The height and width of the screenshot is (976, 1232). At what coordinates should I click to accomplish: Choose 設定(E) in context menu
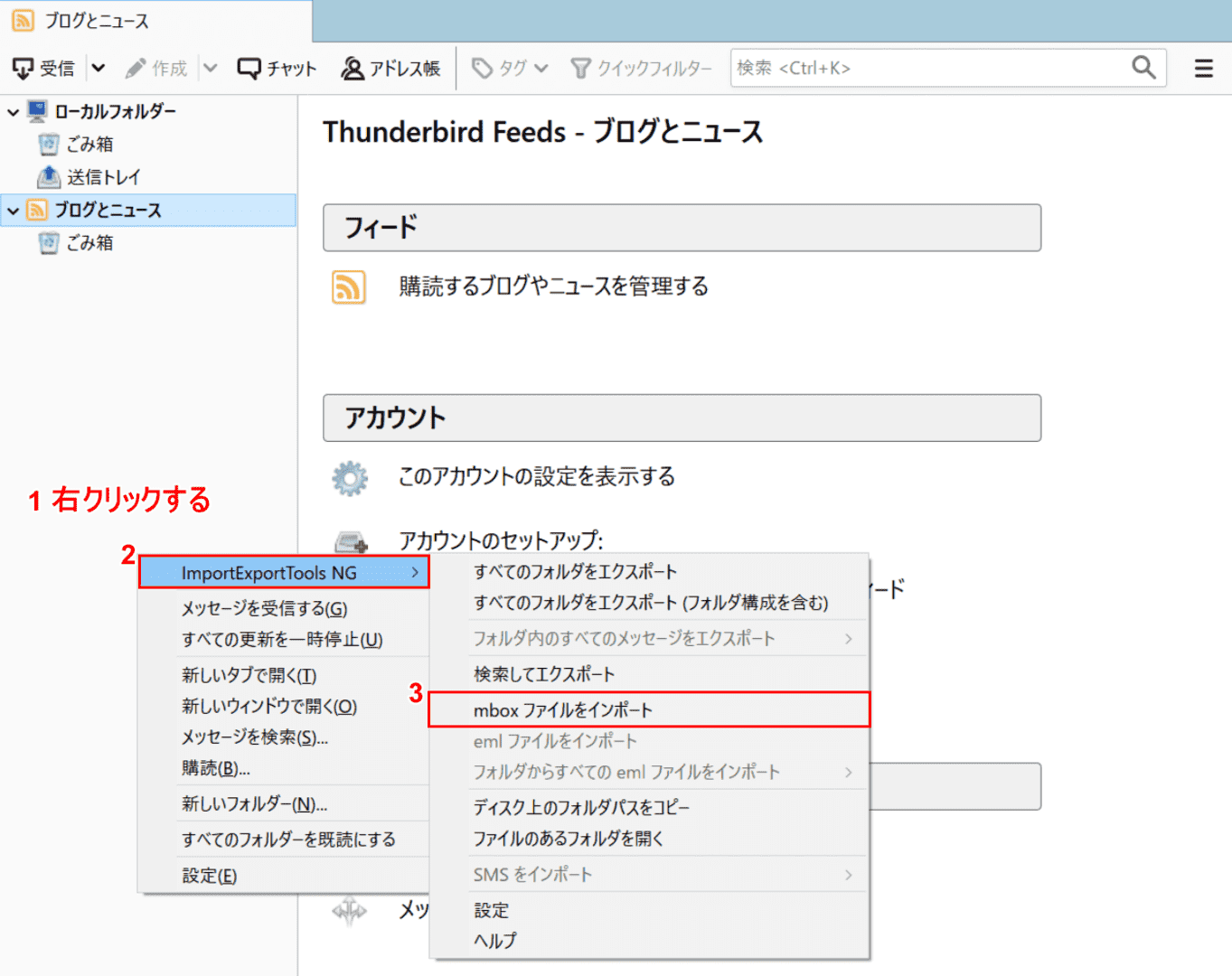284,876
